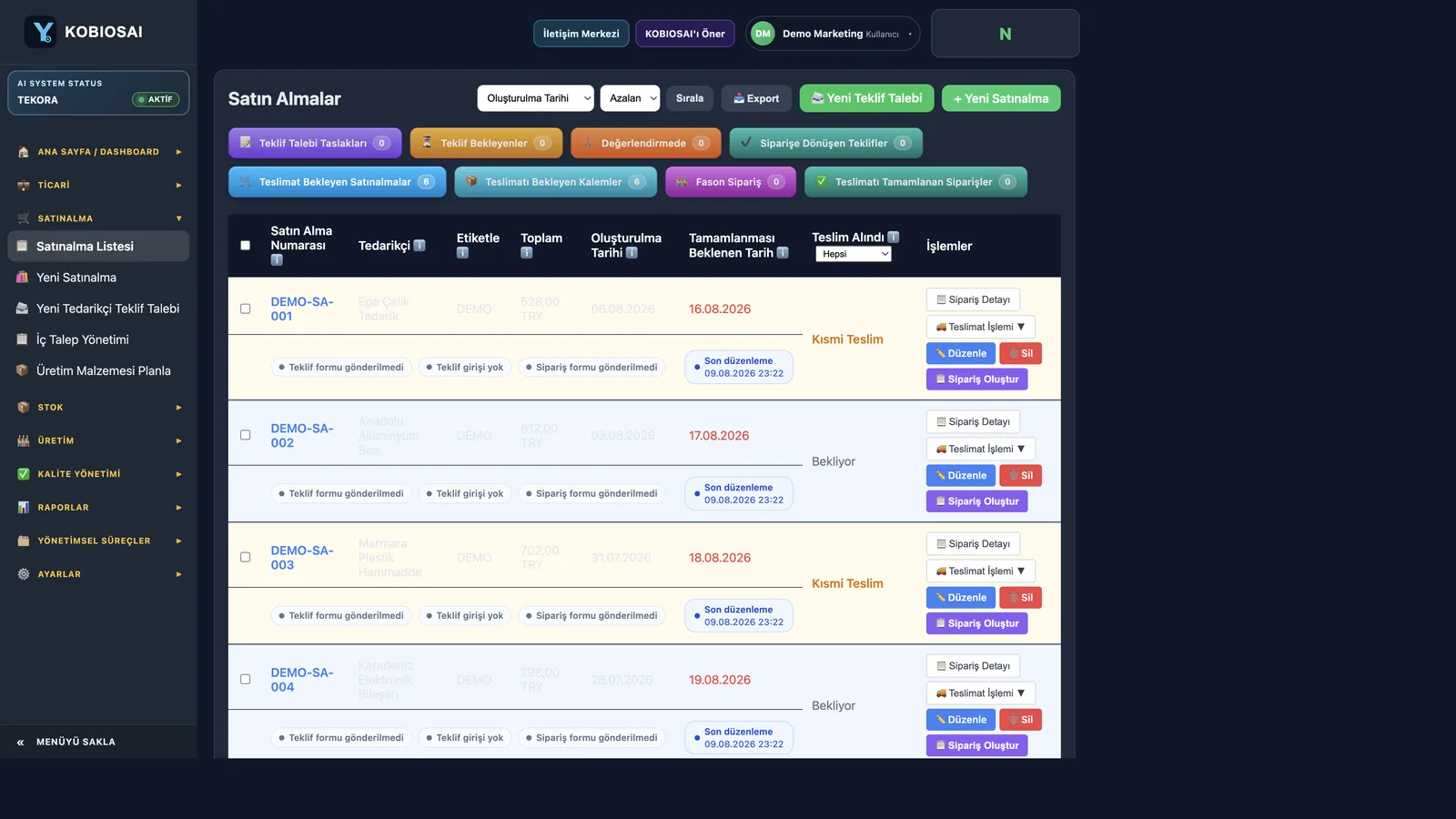Viewport: 1456px width, 819px height.
Task: Open the Hepsi filter under Teslim Alındı
Action: [x=854, y=254]
